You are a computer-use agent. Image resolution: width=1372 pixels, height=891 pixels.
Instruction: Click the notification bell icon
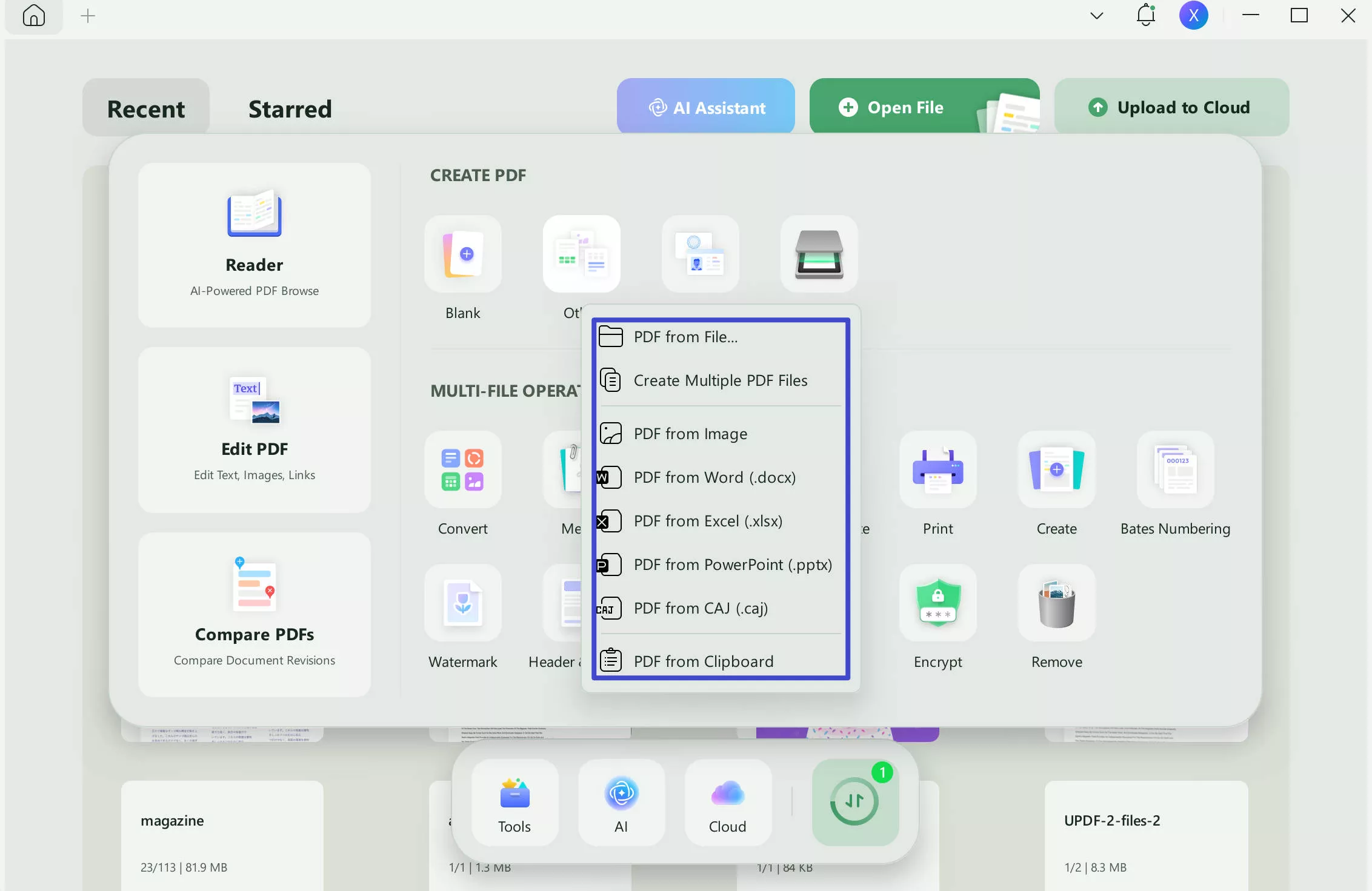[1145, 16]
